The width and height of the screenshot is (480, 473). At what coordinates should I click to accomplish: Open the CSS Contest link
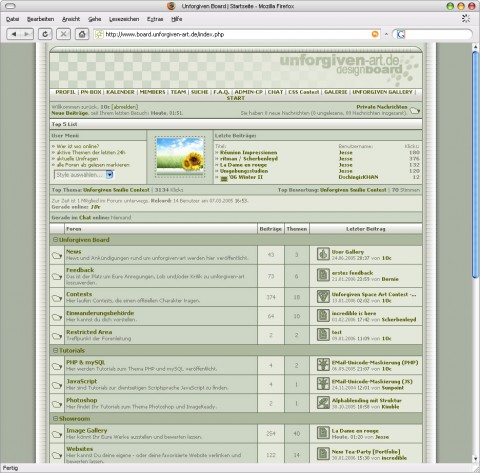point(304,92)
